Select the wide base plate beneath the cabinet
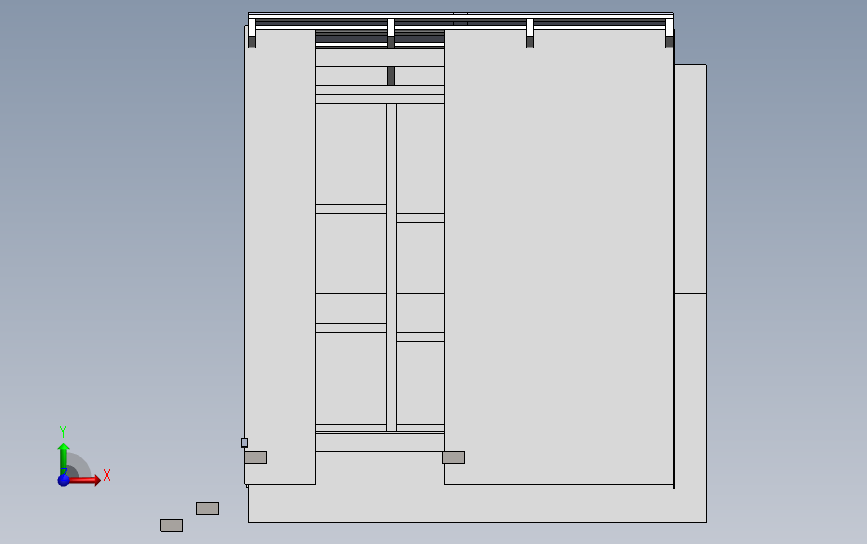This screenshot has height=544, width=867. coord(477,504)
